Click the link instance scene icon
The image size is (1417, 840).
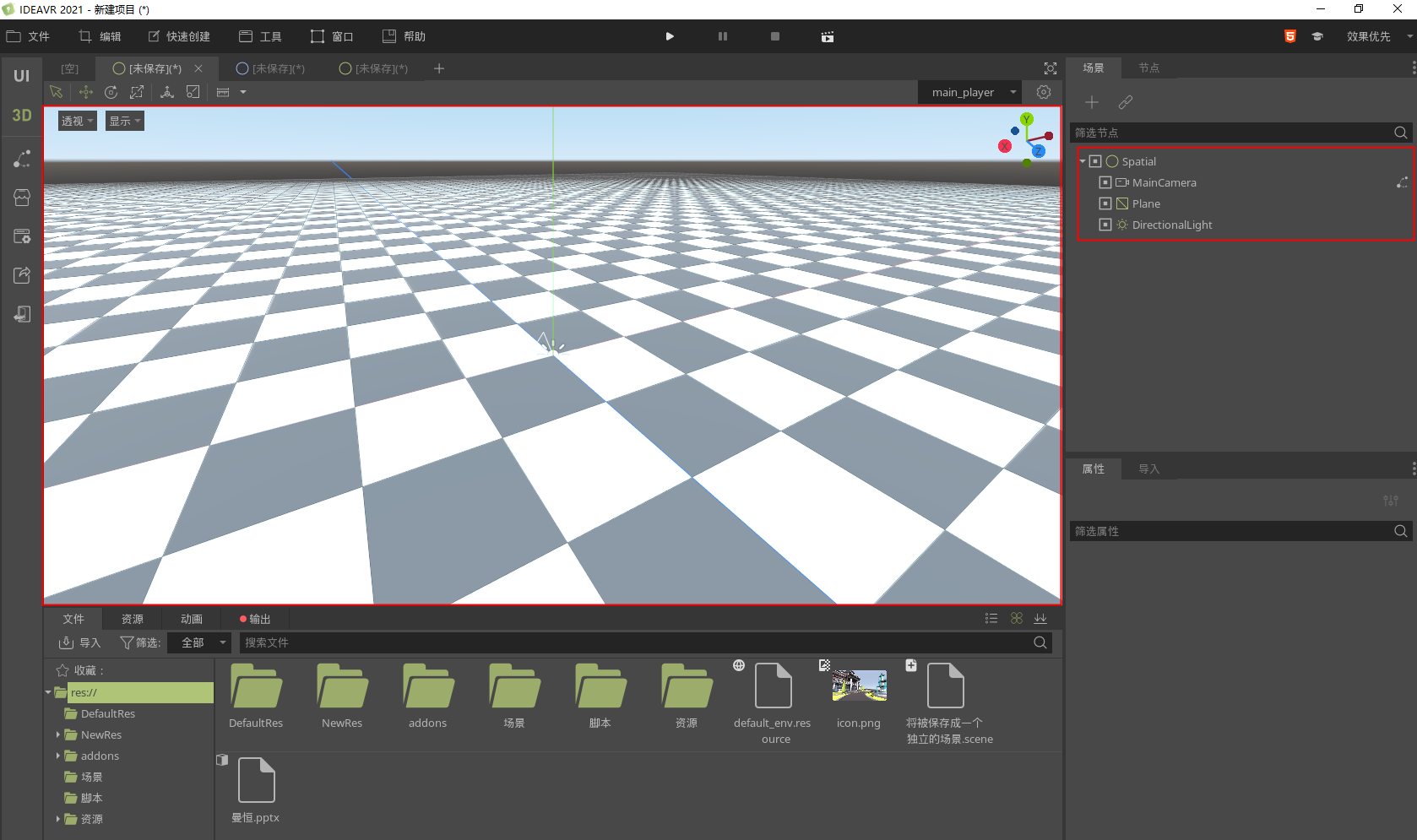click(x=1126, y=102)
